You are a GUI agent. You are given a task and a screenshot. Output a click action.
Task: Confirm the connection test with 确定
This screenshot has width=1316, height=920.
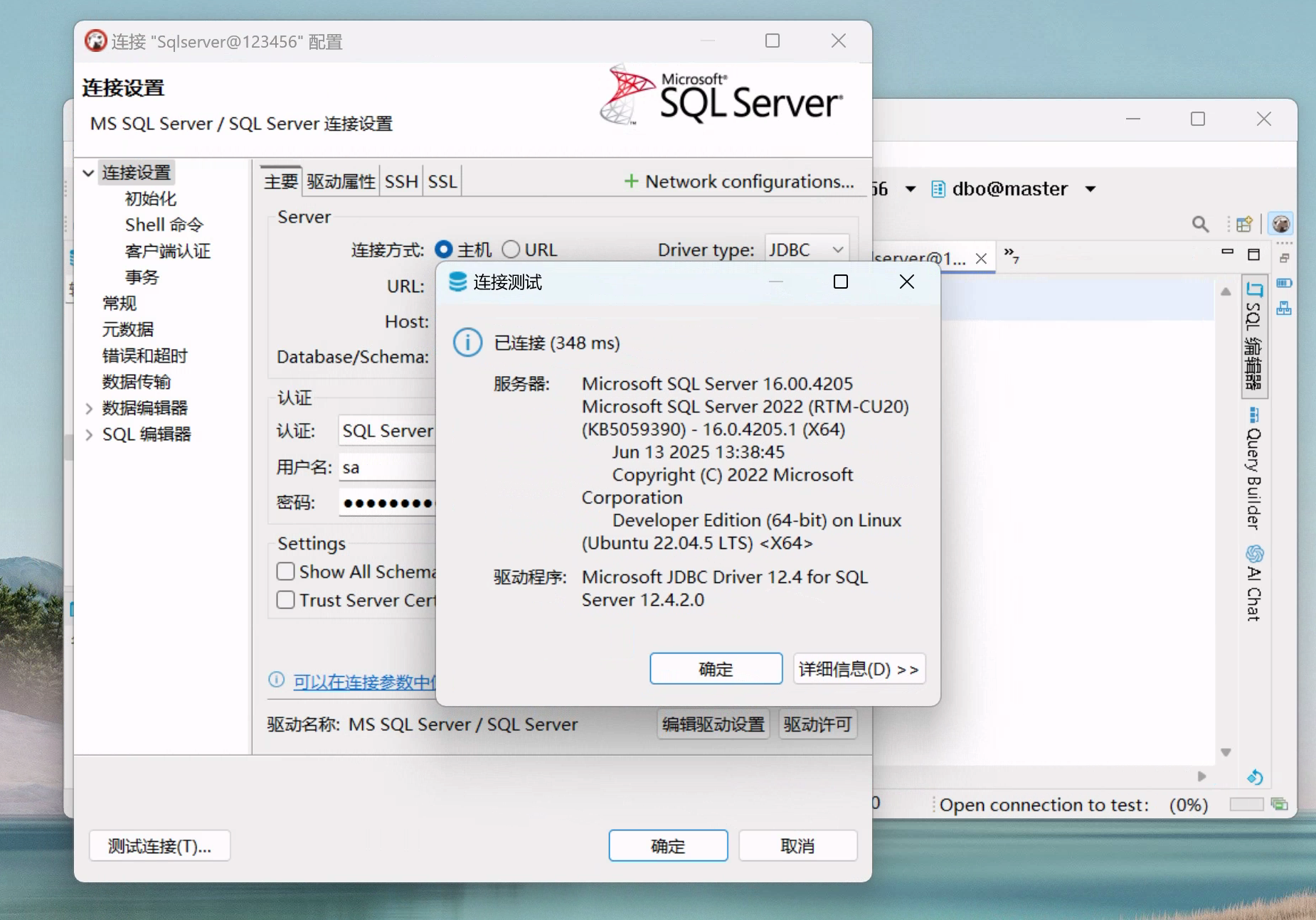(x=716, y=669)
